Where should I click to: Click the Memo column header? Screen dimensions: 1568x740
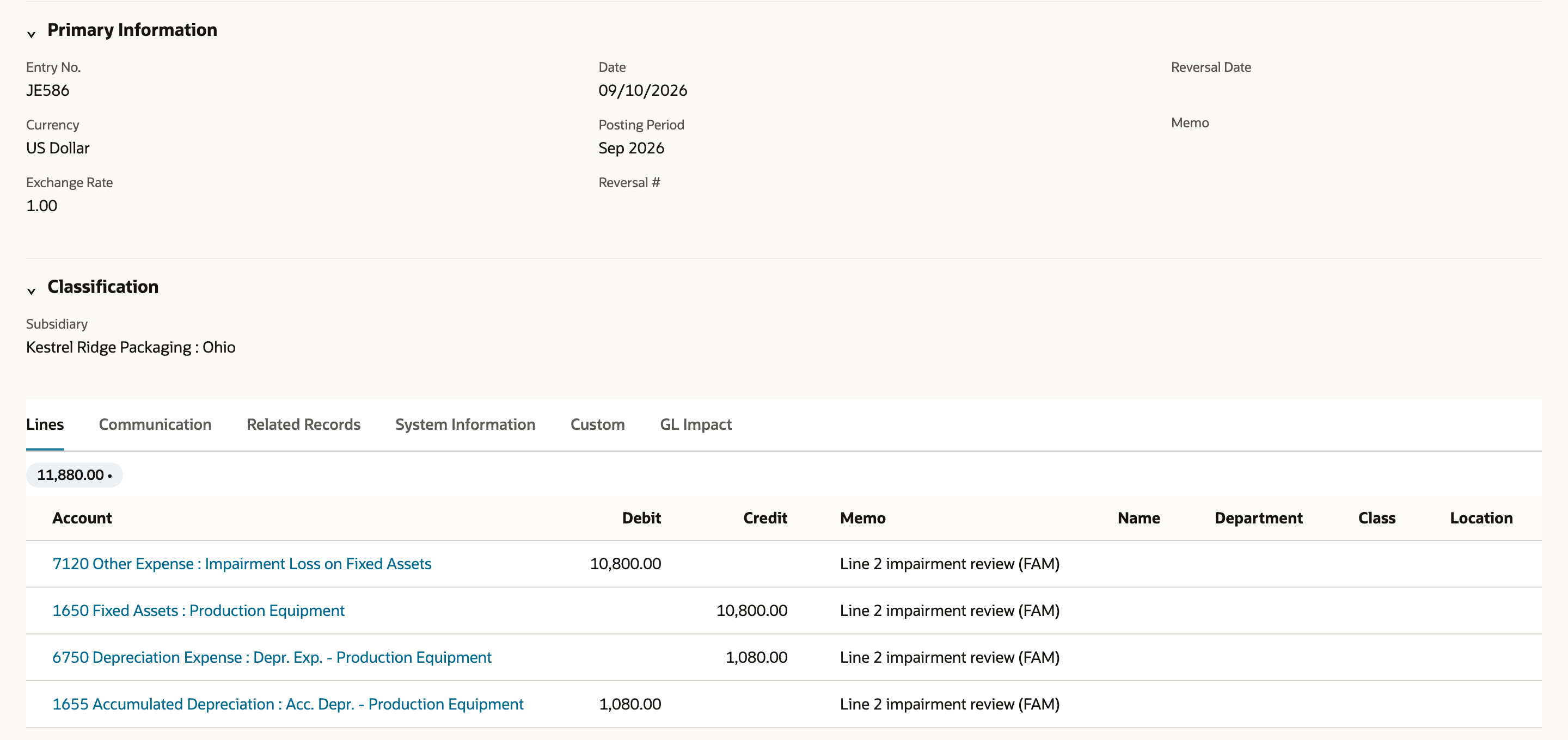pyautogui.click(x=862, y=518)
